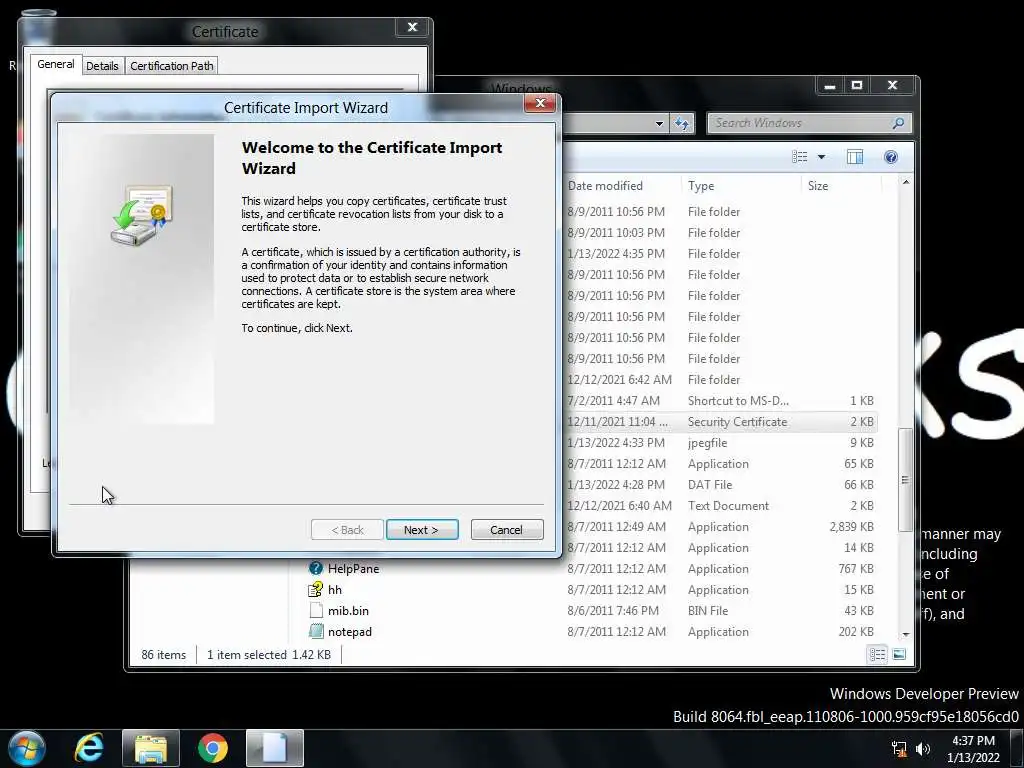The width and height of the screenshot is (1024, 768).
Task: Click the network tray icon
Action: point(899,749)
